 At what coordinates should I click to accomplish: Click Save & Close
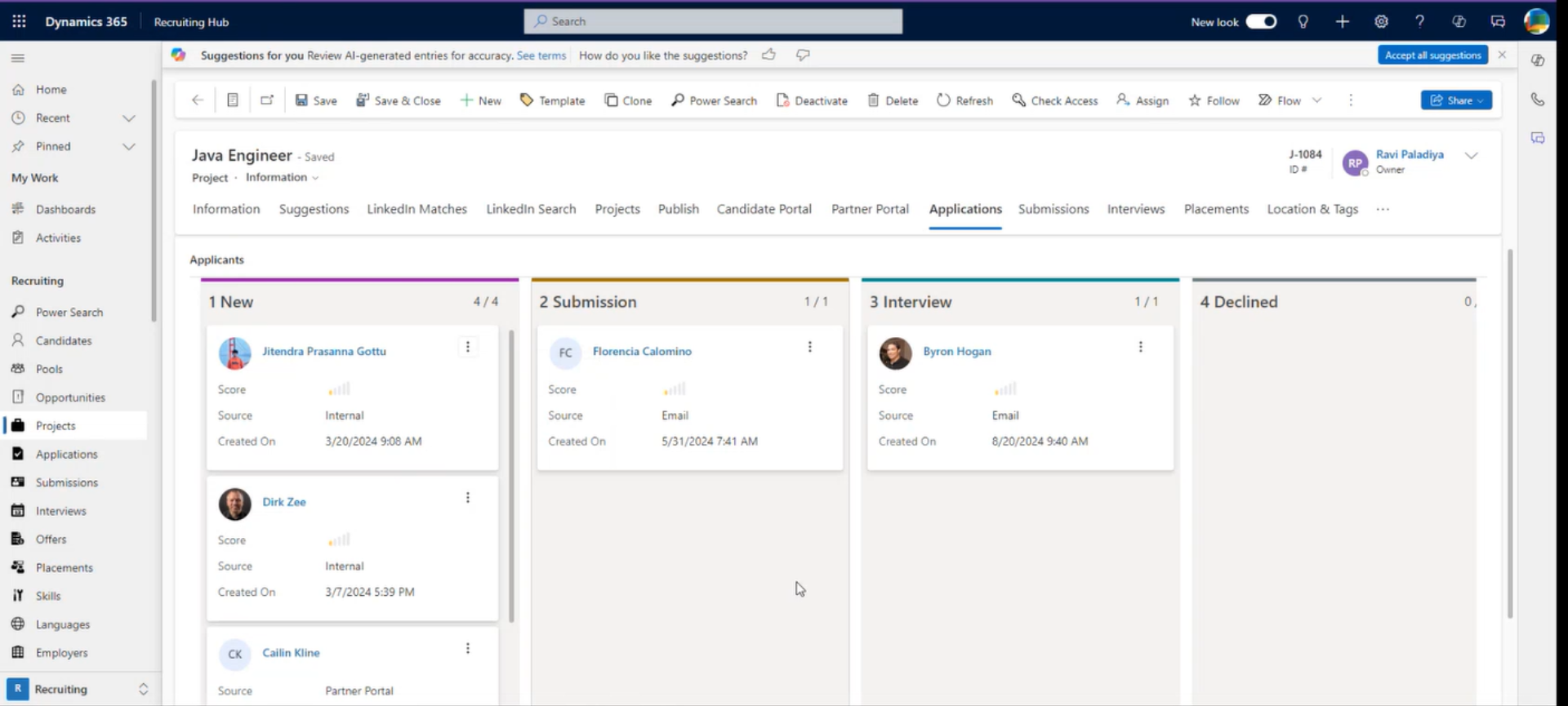[x=399, y=100]
